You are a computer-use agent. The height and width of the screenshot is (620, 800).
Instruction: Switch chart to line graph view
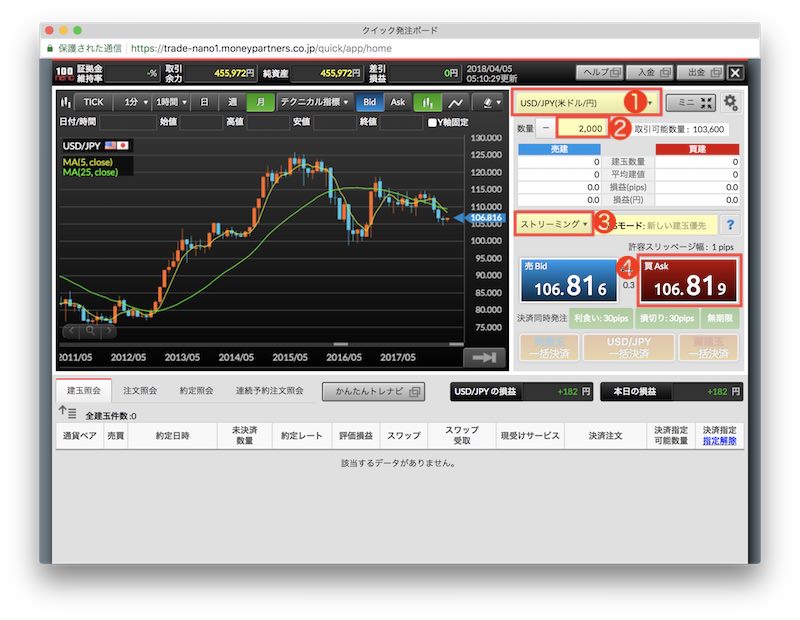[x=455, y=103]
